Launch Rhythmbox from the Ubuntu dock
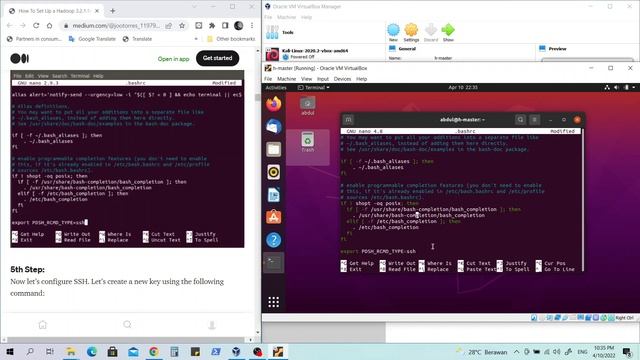This screenshot has width=640, height=360. [273, 172]
